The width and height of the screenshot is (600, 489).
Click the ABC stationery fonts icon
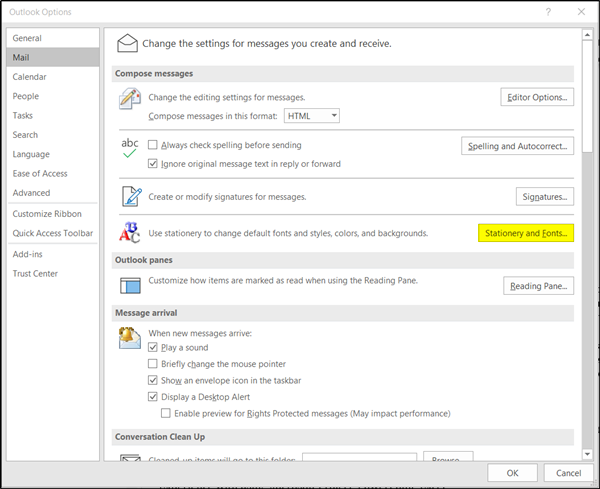(129, 233)
